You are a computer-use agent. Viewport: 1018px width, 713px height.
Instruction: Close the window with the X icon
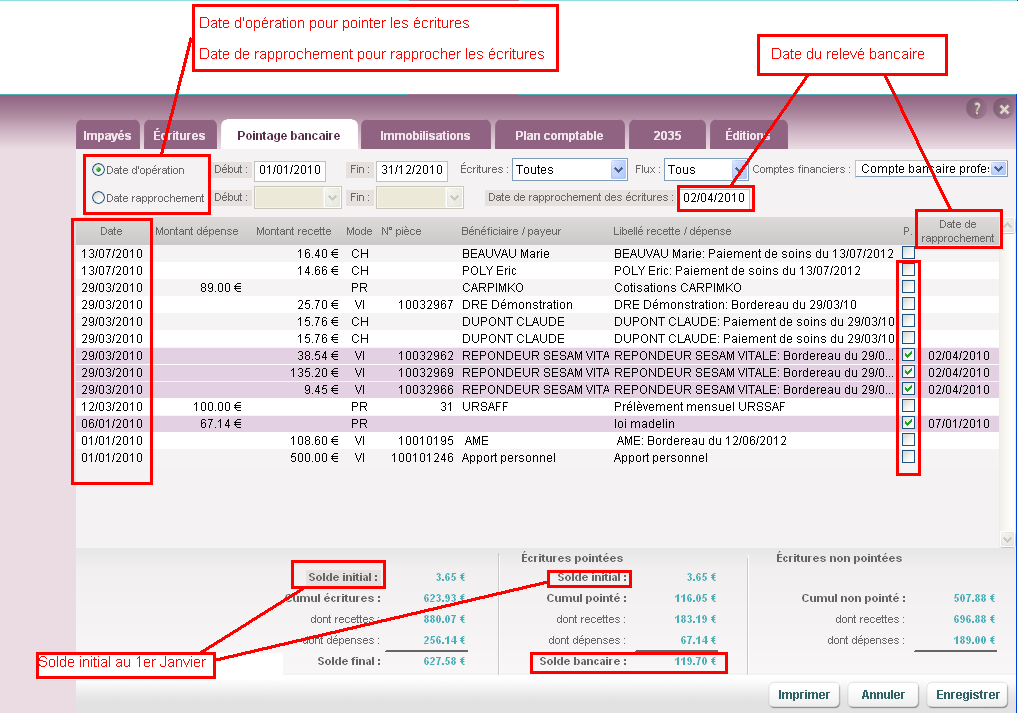point(1003,109)
